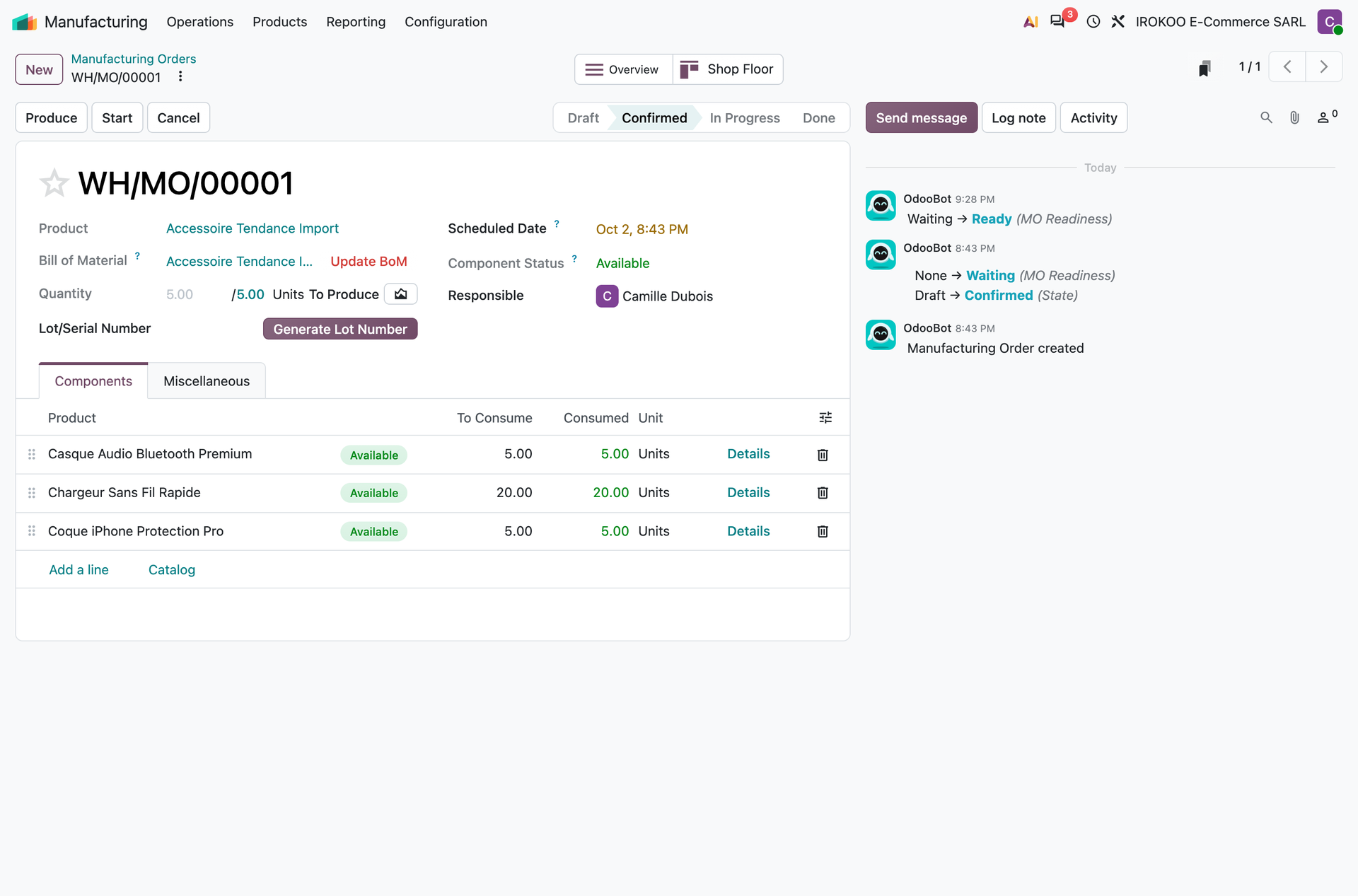Cancel the manufacturing order
Image resolution: width=1358 pixels, height=896 pixels.
pos(178,117)
